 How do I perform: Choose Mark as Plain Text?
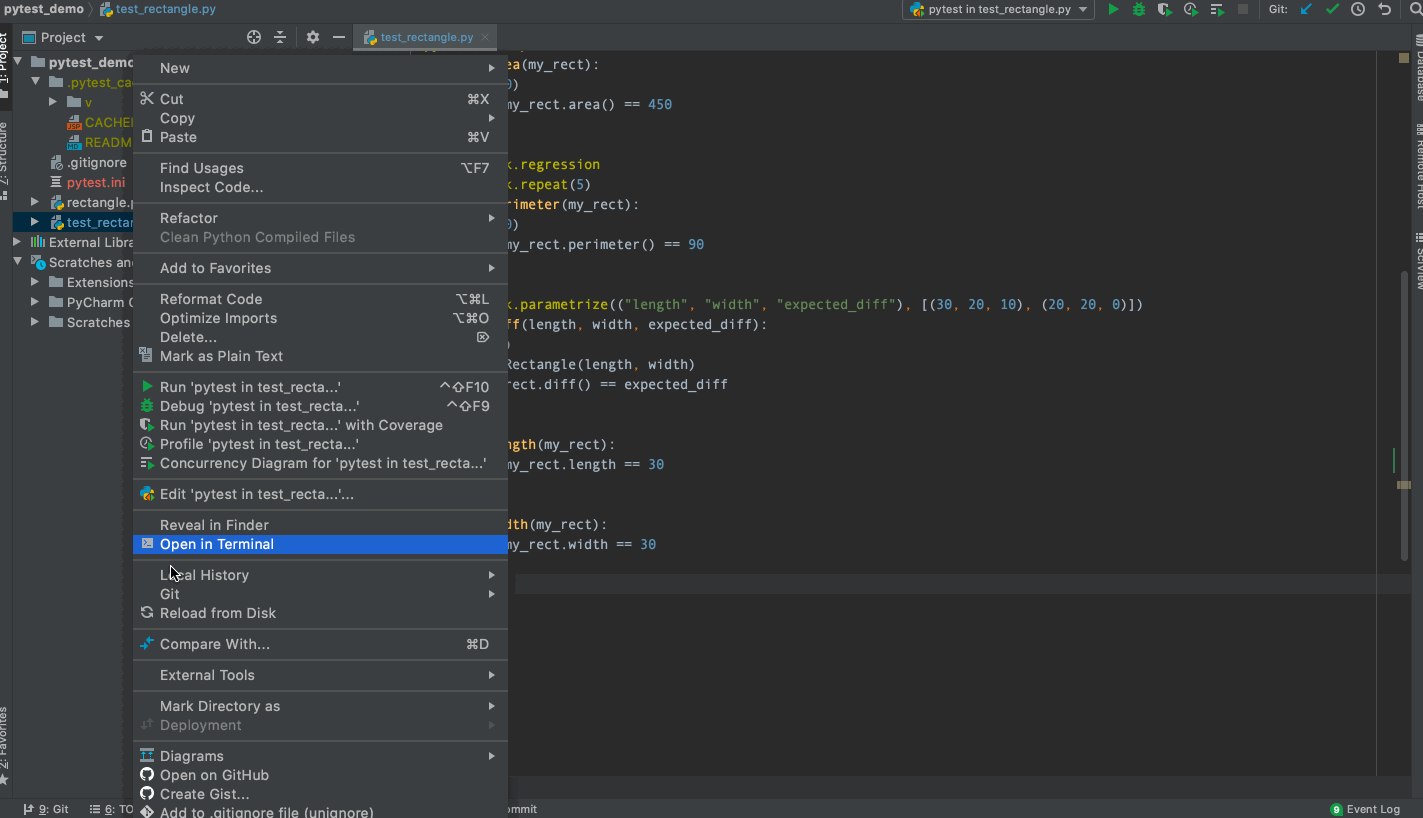point(320,356)
